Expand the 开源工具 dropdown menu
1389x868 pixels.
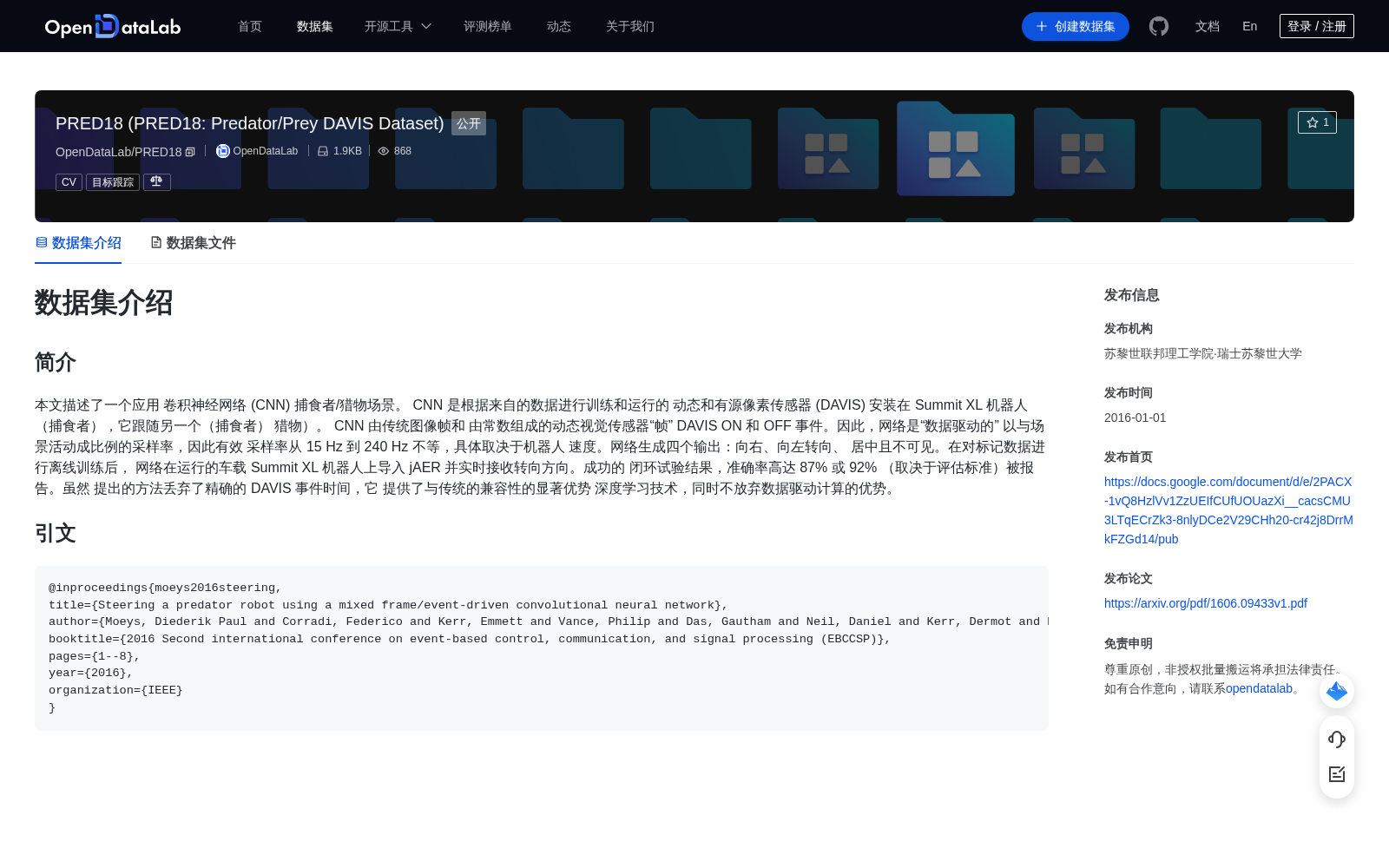tap(398, 26)
